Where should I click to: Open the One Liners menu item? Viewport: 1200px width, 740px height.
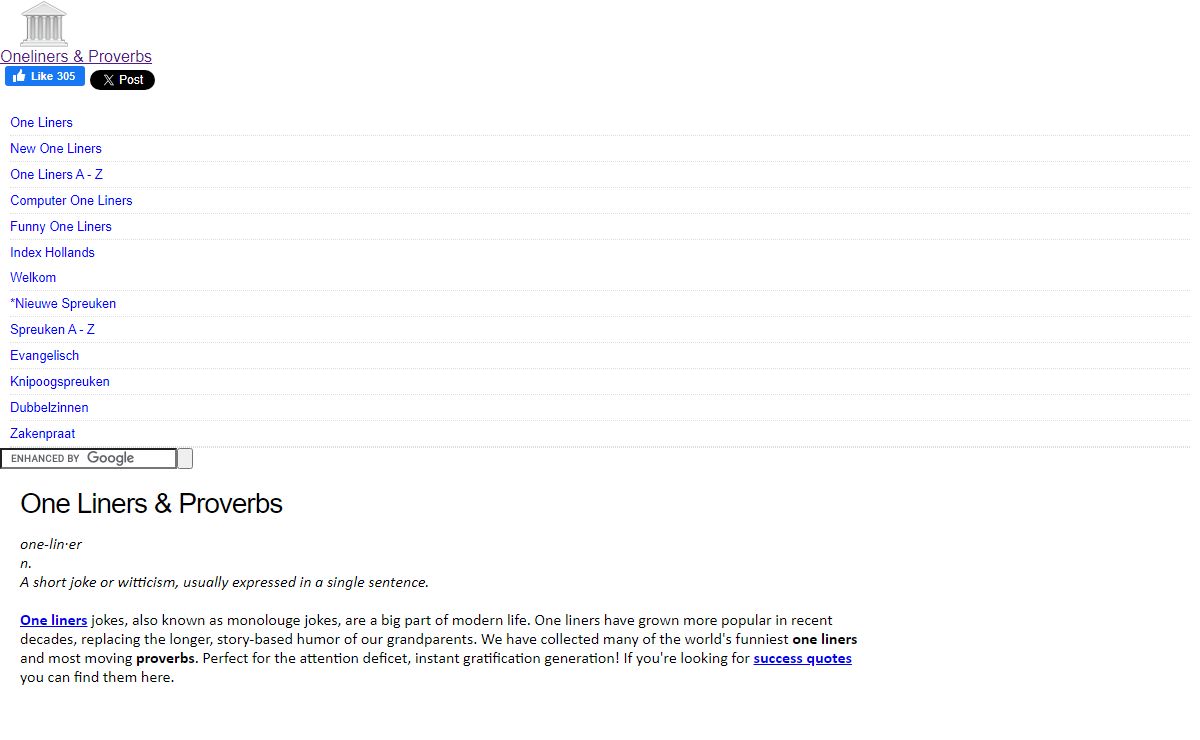pos(42,122)
